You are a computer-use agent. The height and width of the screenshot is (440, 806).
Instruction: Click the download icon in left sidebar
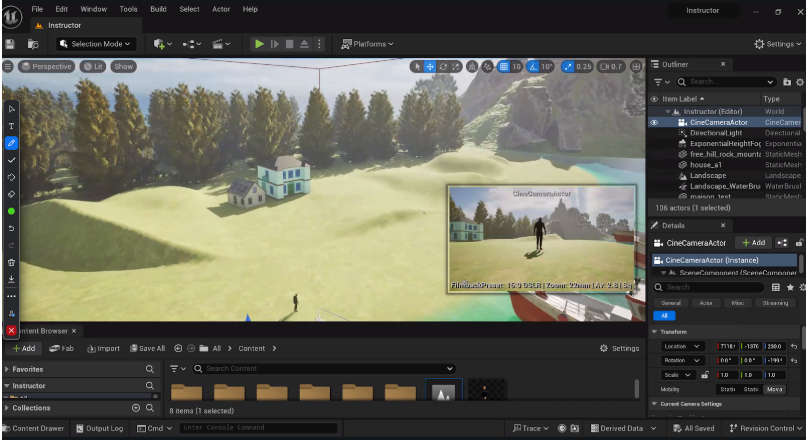click(x=11, y=279)
